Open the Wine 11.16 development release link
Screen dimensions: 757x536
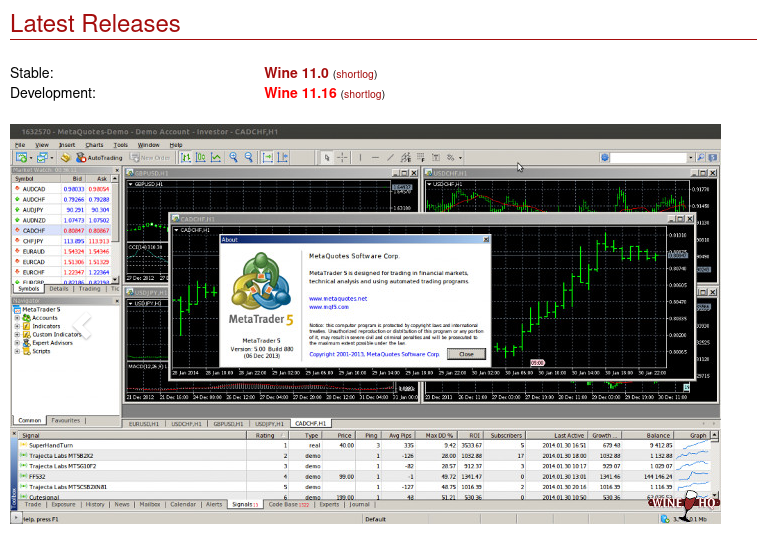300,93
